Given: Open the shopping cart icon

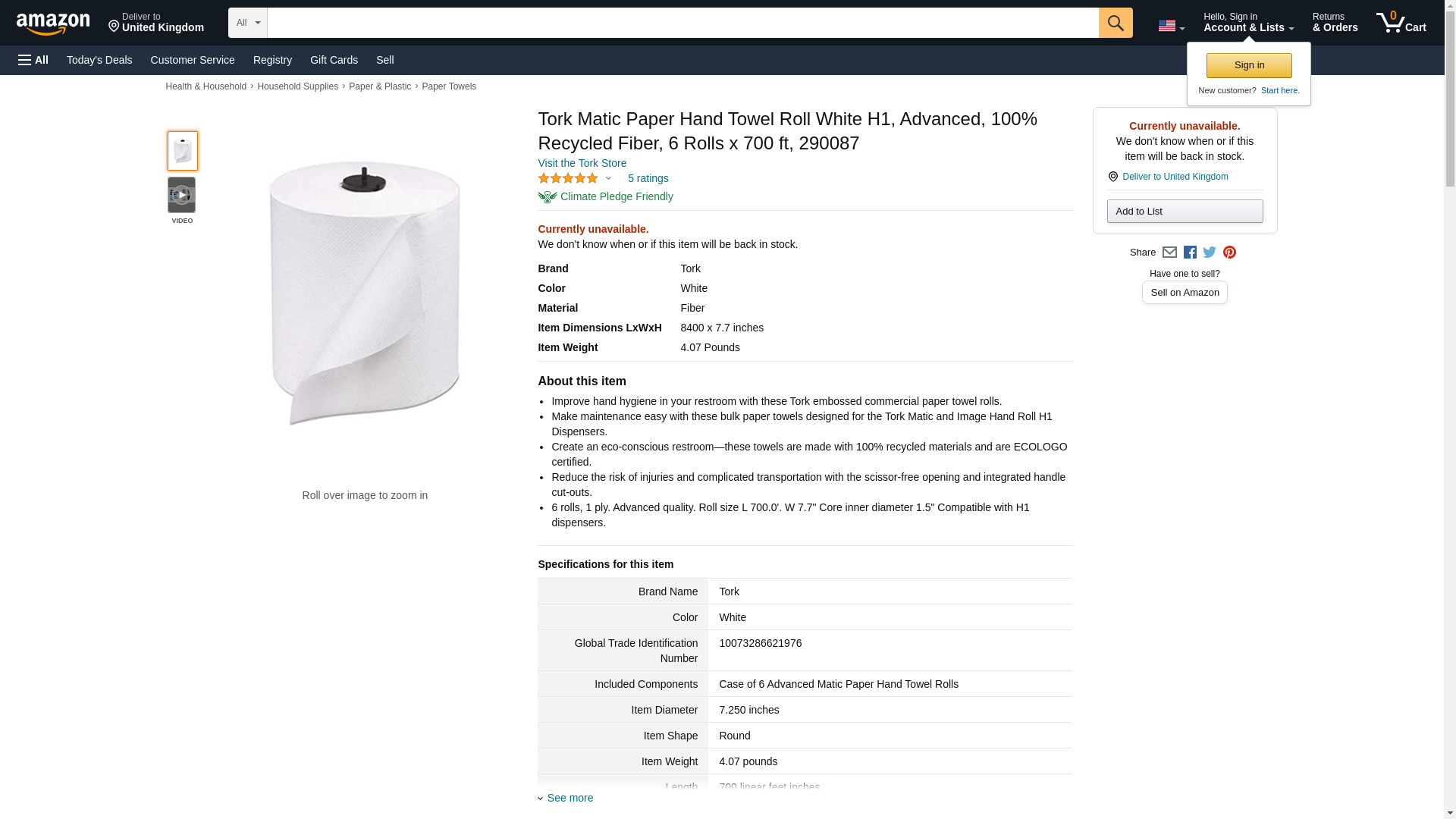Looking at the screenshot, I should (x=1401, y=23).
